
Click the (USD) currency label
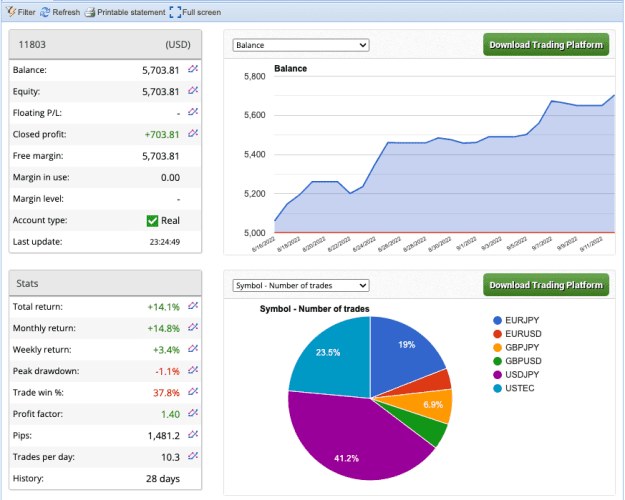click(178, 44)
